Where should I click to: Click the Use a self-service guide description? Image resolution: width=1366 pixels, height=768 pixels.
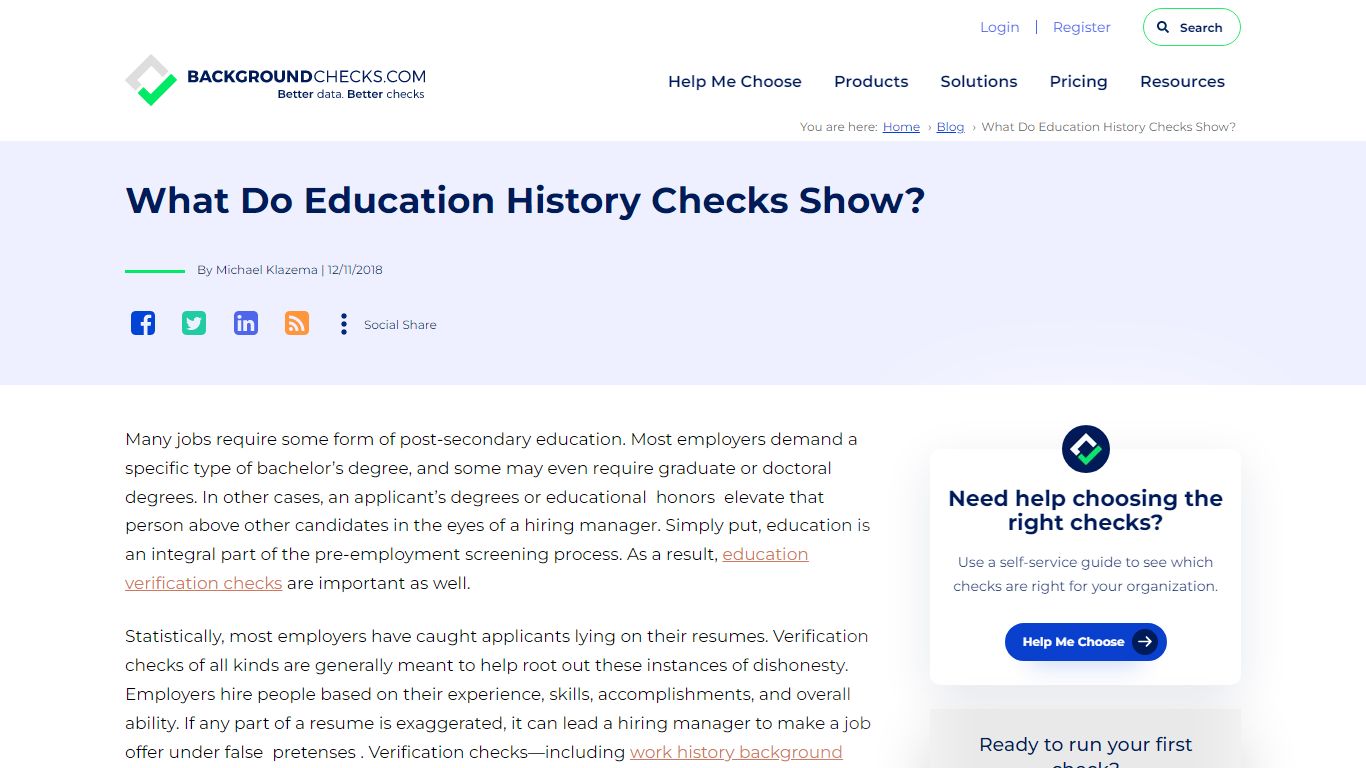(1086, 574)
